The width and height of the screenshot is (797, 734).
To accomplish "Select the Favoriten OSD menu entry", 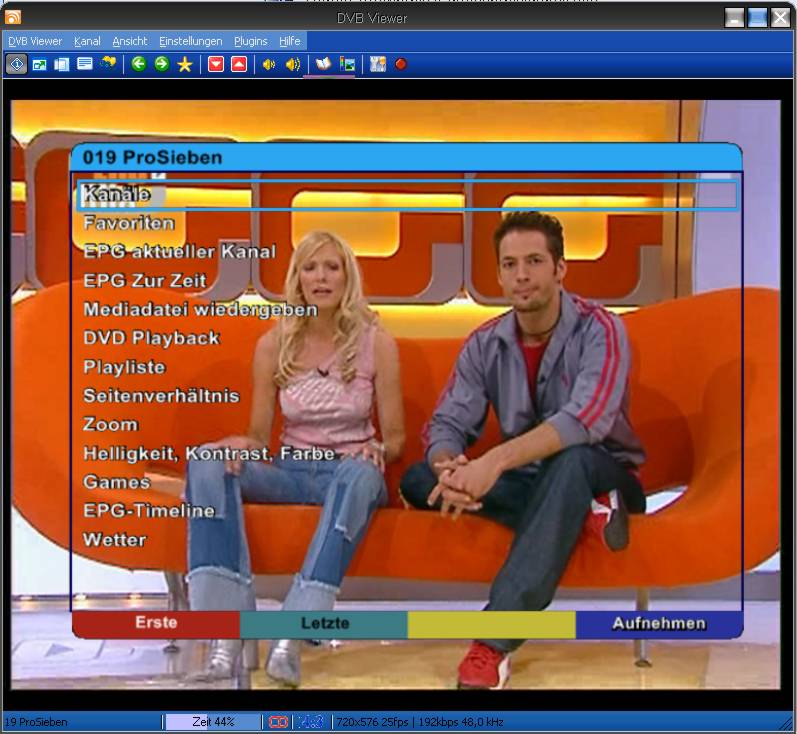I will (129, 223).
